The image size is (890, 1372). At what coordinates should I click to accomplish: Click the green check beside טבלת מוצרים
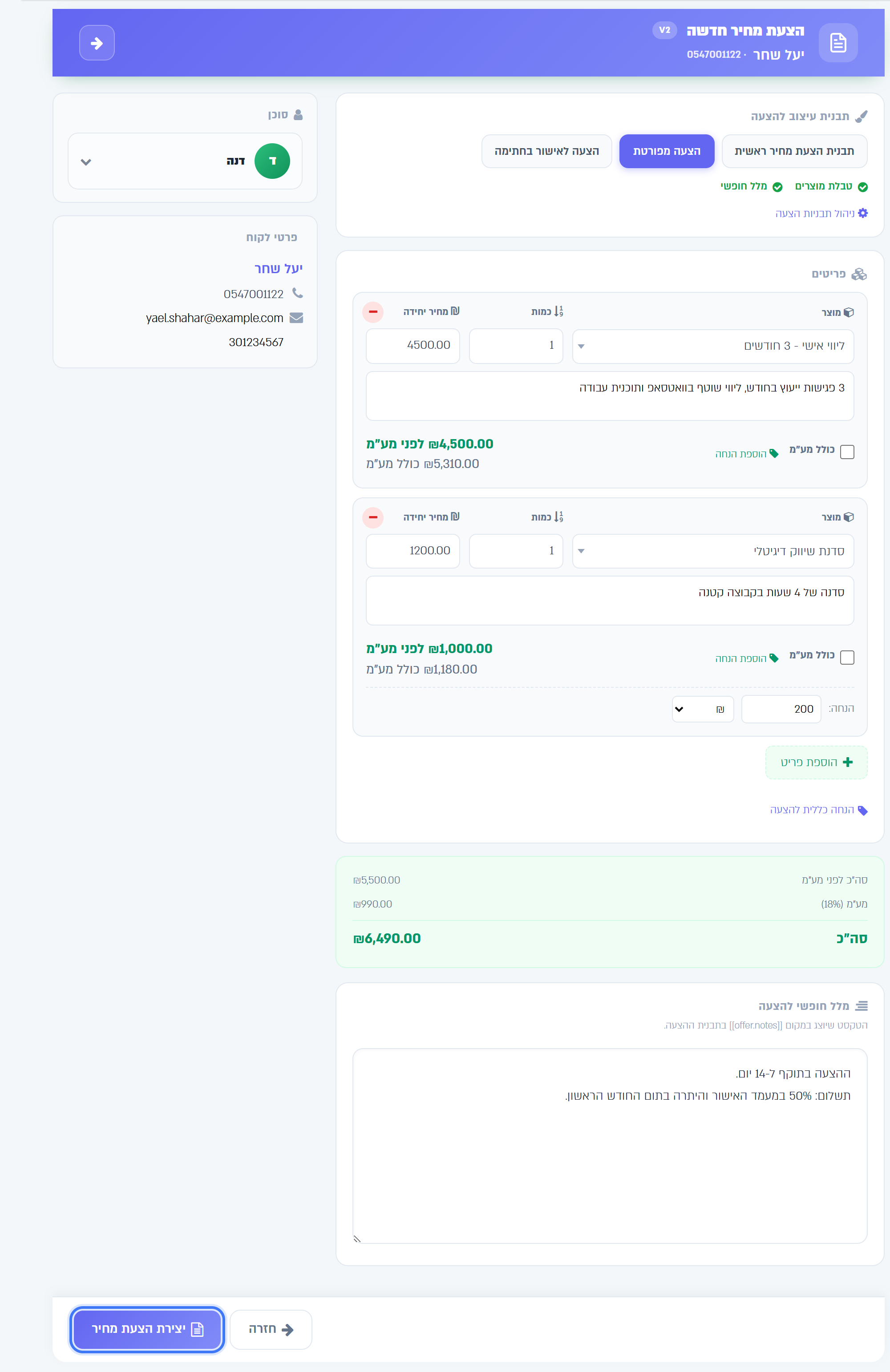click(863, 187)
